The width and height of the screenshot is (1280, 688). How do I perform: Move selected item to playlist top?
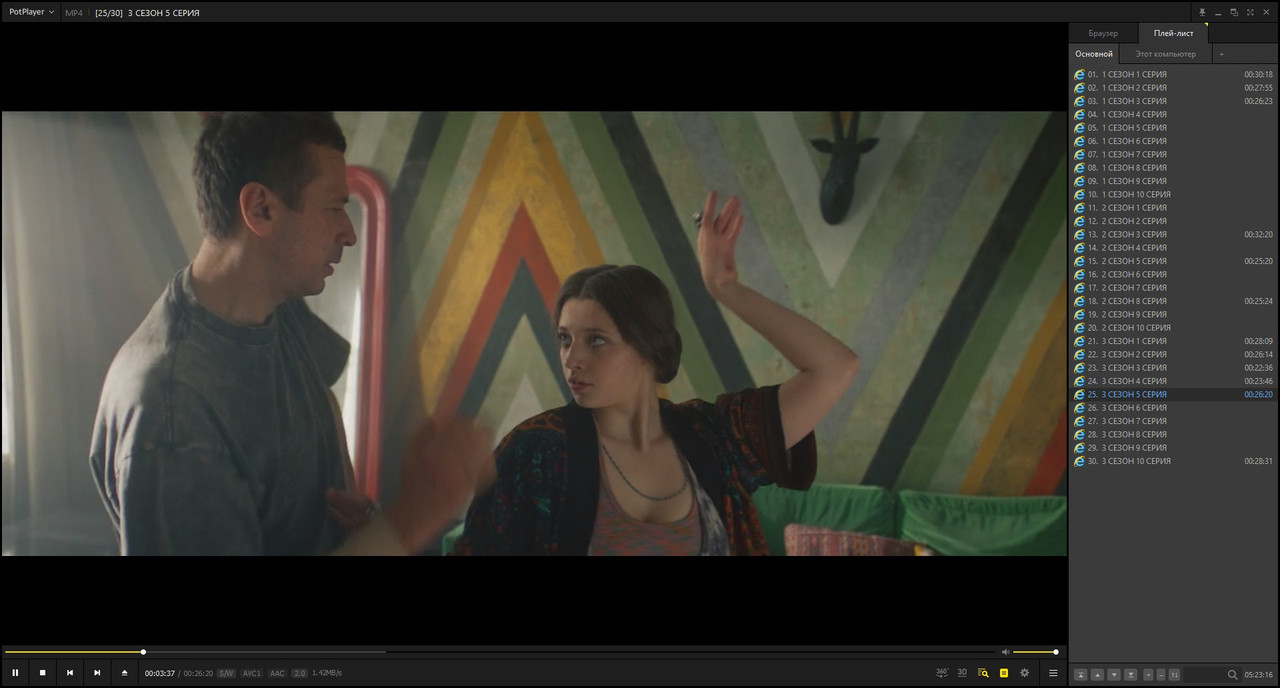(1081, 674)
